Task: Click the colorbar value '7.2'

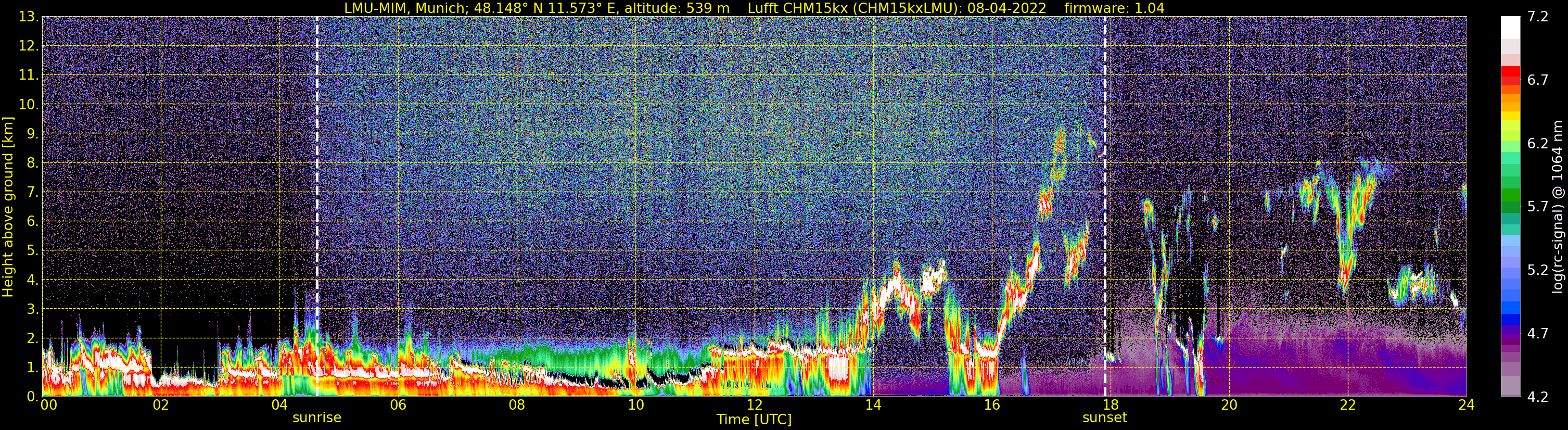Action: (x=1538, y=17)
